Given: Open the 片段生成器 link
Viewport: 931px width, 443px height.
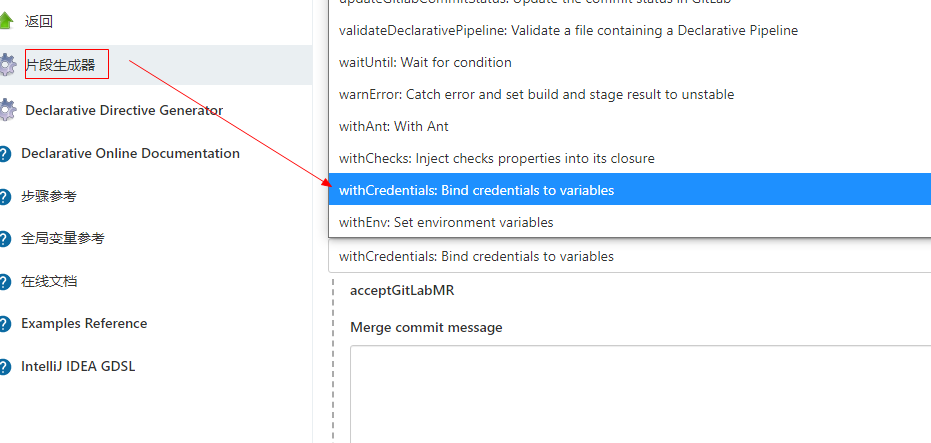Looking at the screenshot, I should [61, 65].
